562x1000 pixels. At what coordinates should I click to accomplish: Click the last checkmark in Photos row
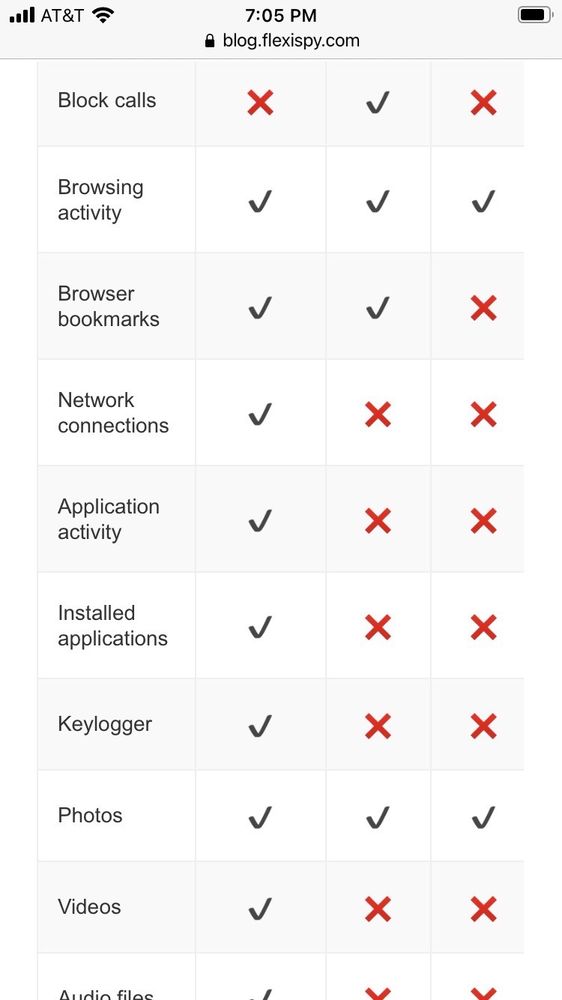point(484,817)
